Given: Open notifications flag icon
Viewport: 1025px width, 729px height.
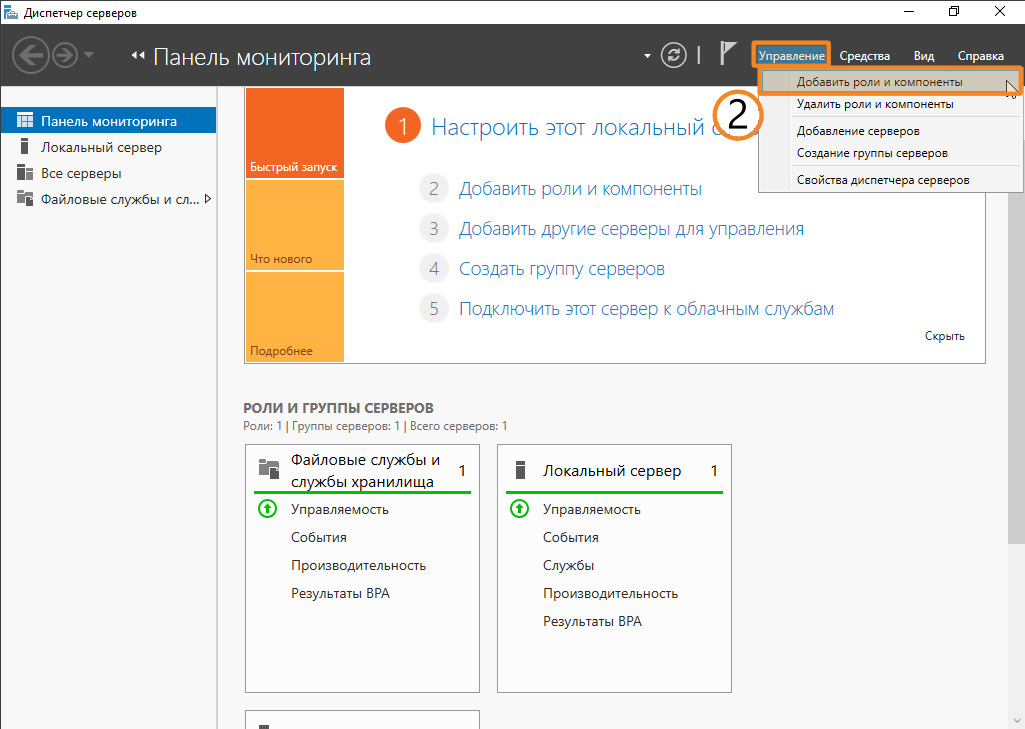Looking at the screenshot, I should point(728,55).
